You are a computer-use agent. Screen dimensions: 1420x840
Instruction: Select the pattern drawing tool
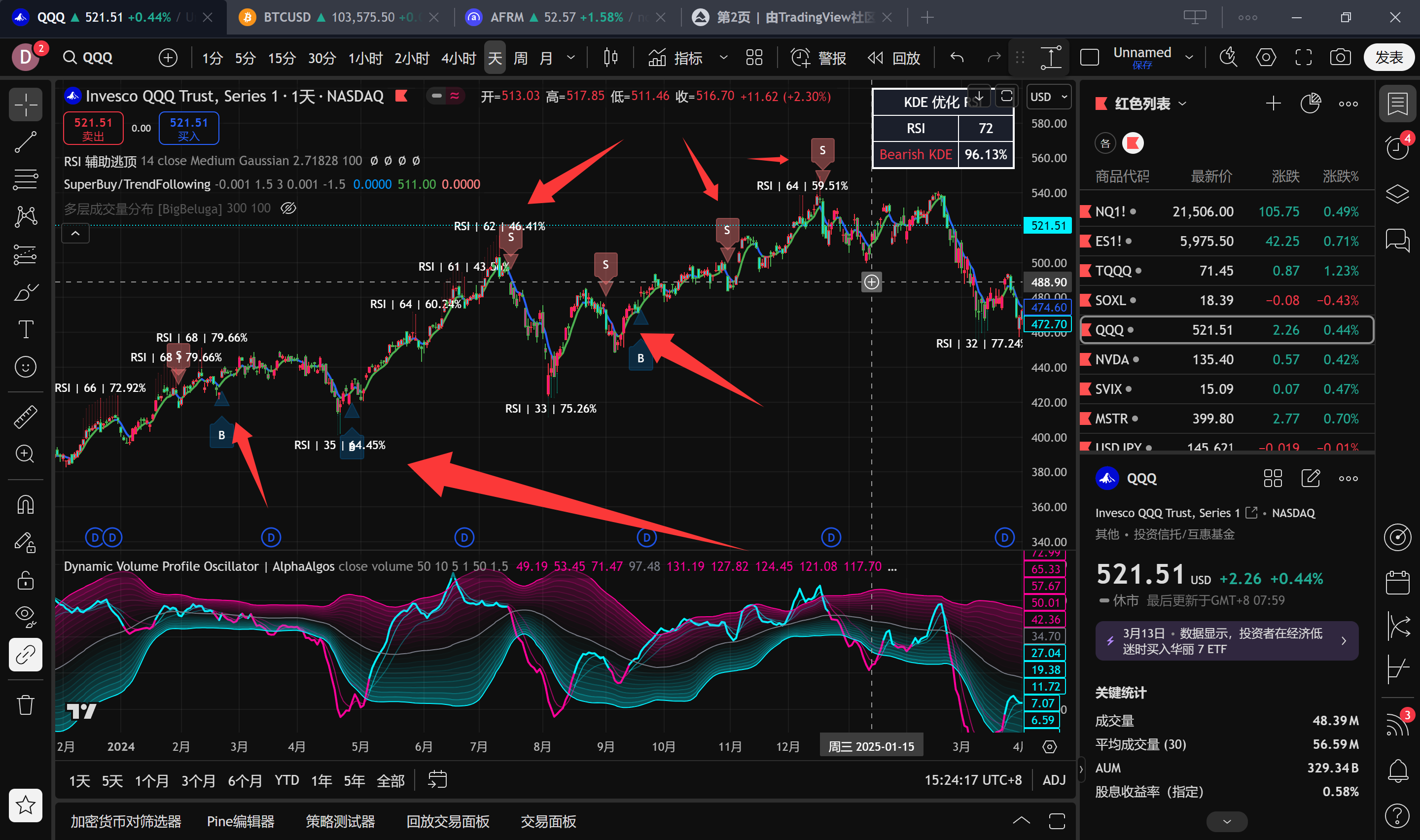(x=26, y=217)
